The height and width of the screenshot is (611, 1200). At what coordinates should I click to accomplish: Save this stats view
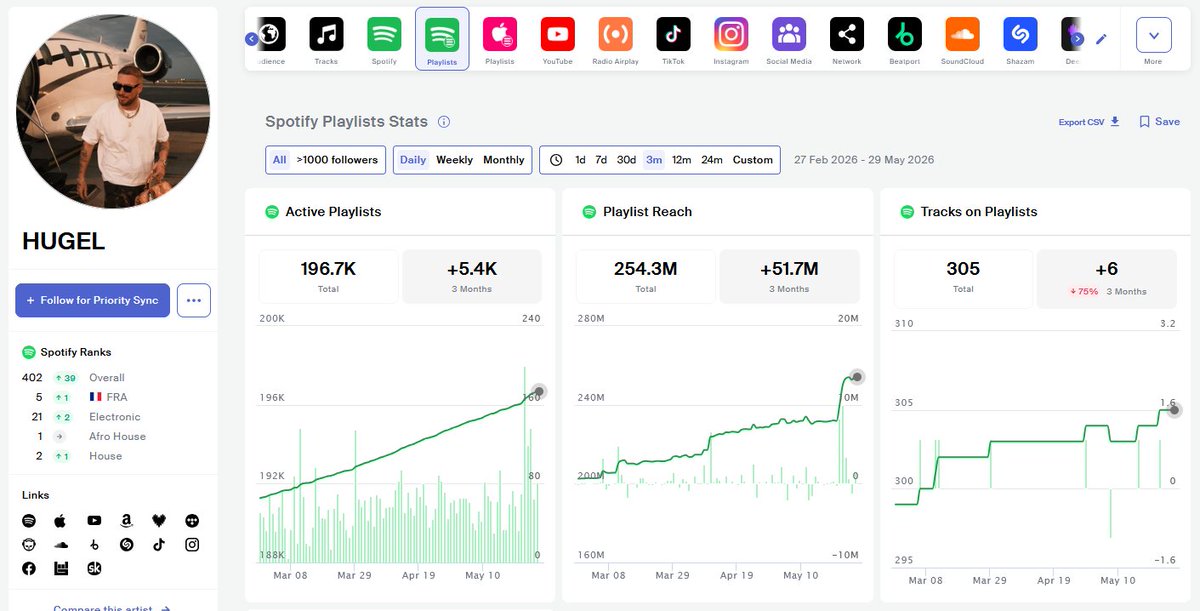pos(1160,122)
